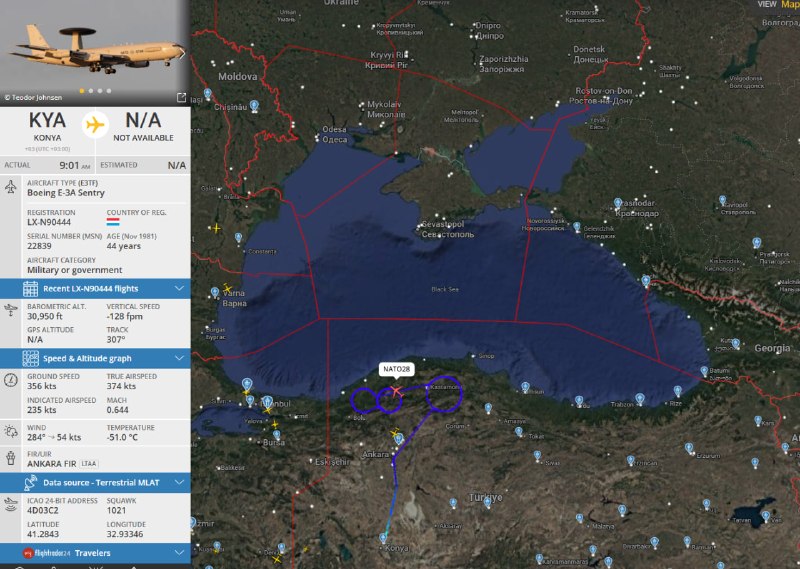Open the VIEW menu at top right
The image size is (800, 569).
(766, 4)
